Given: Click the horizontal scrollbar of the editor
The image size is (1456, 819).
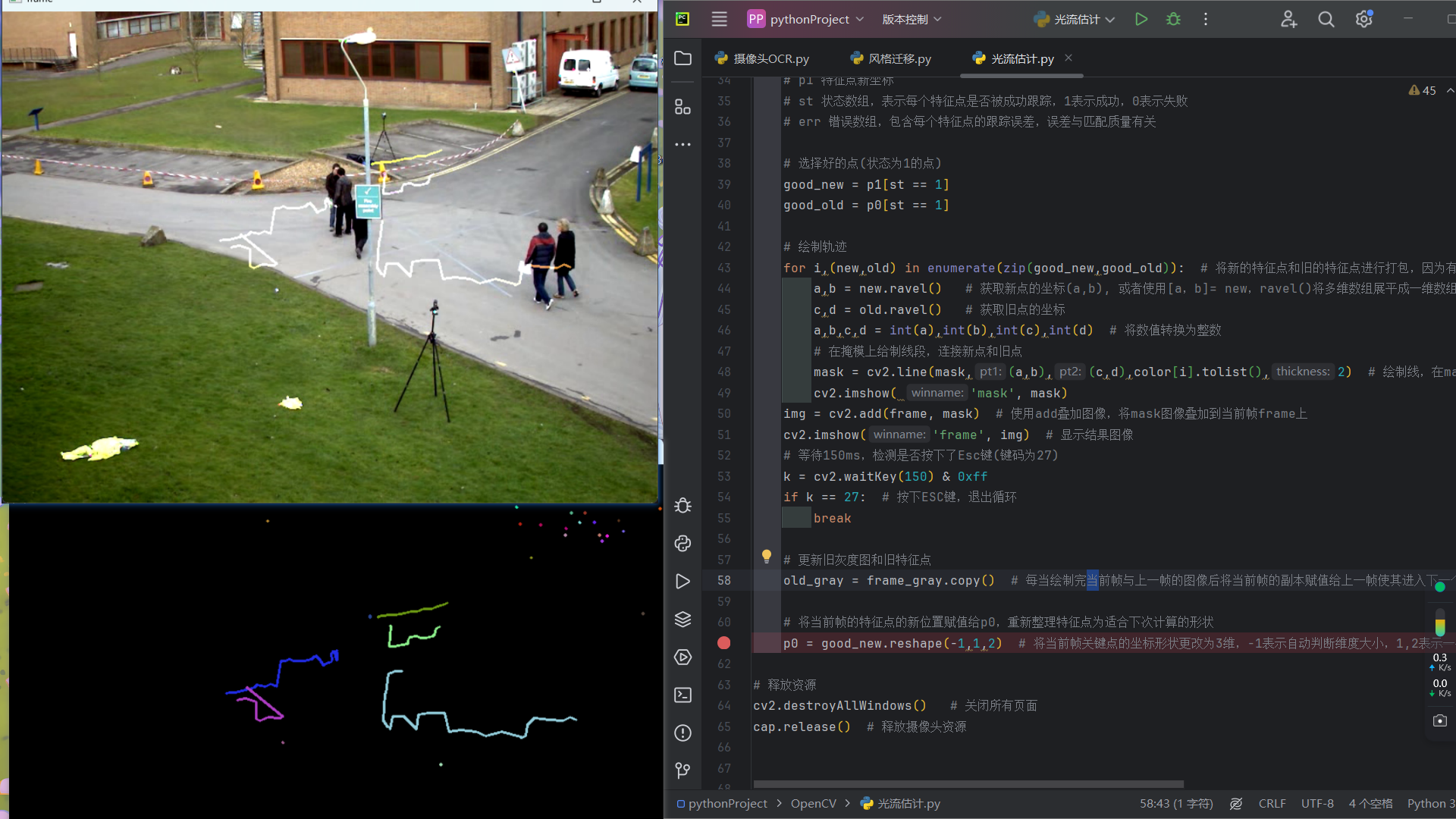Looking at the screenshot, I should (x=968, y=784).
